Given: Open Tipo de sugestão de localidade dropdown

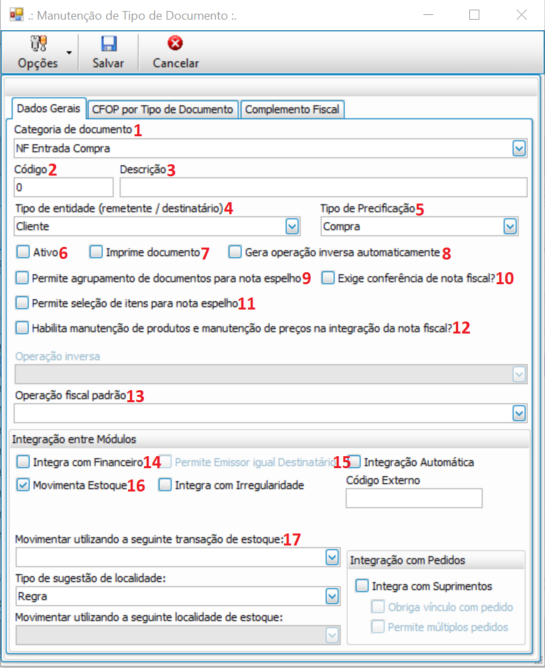Looking at the screenshot, I should pos(332,596).
